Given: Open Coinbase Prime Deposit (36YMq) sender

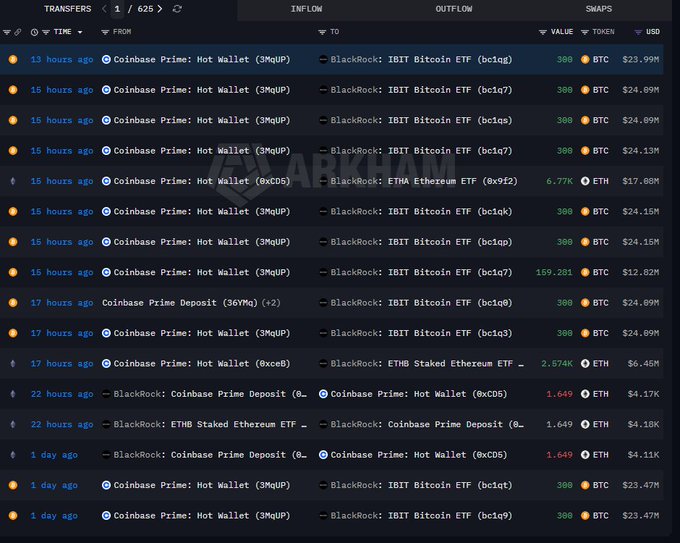Looking at the screenshot, I should 180,303.
